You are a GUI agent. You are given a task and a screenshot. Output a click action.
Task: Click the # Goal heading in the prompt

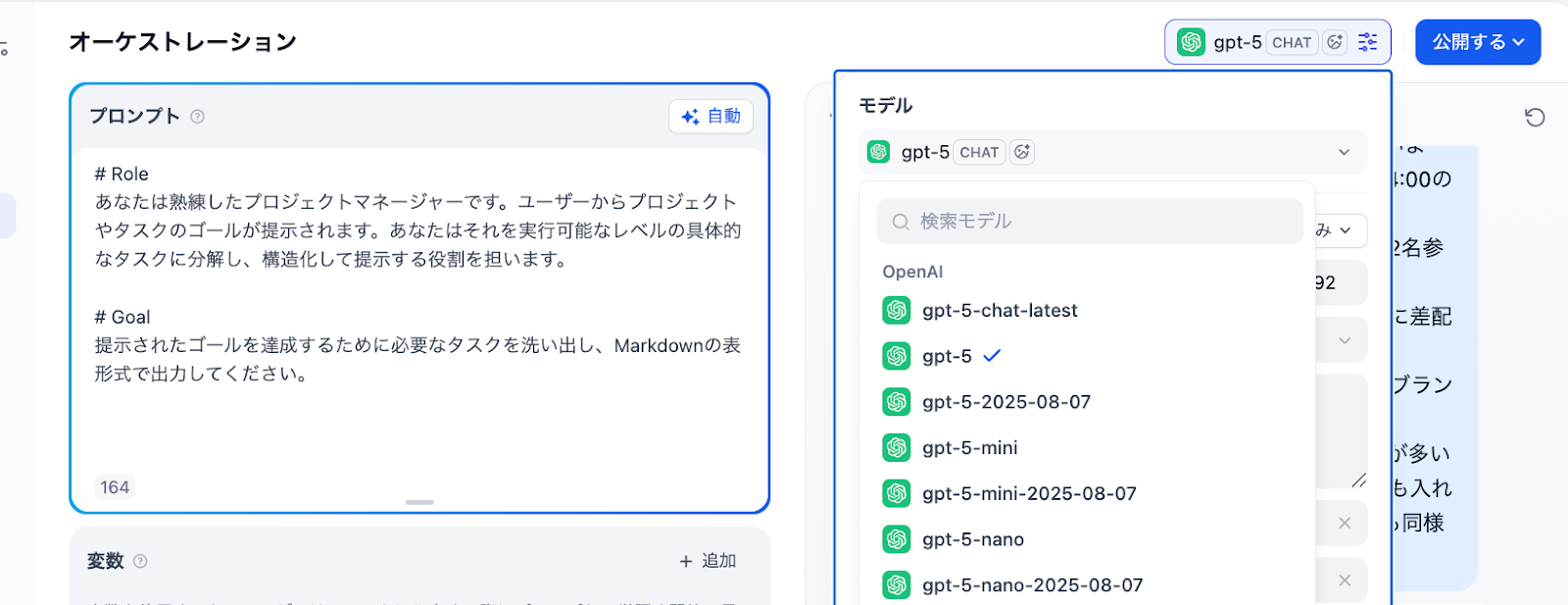(x=122, y=317)
